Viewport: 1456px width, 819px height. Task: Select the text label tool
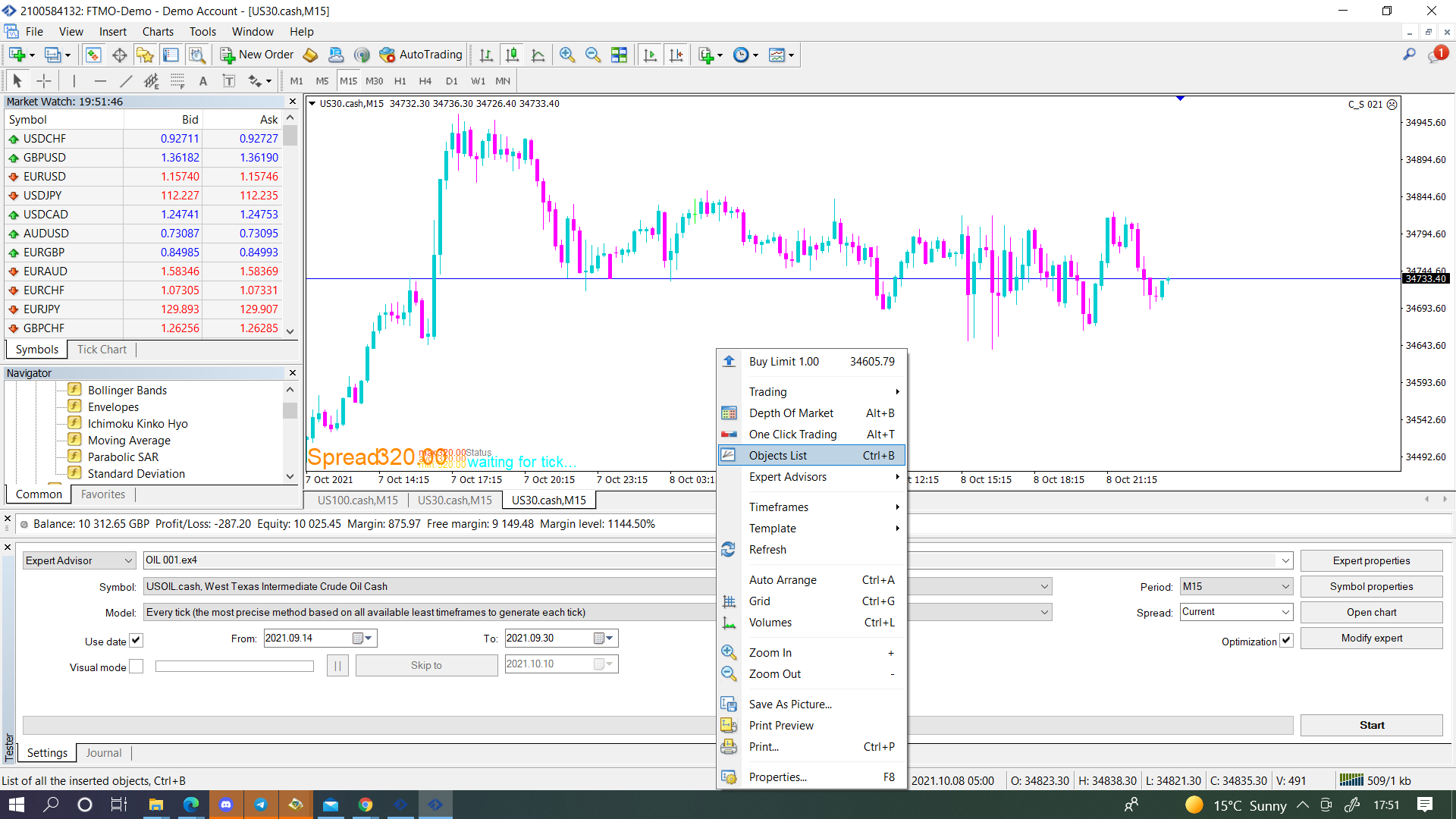click(228, 80)
